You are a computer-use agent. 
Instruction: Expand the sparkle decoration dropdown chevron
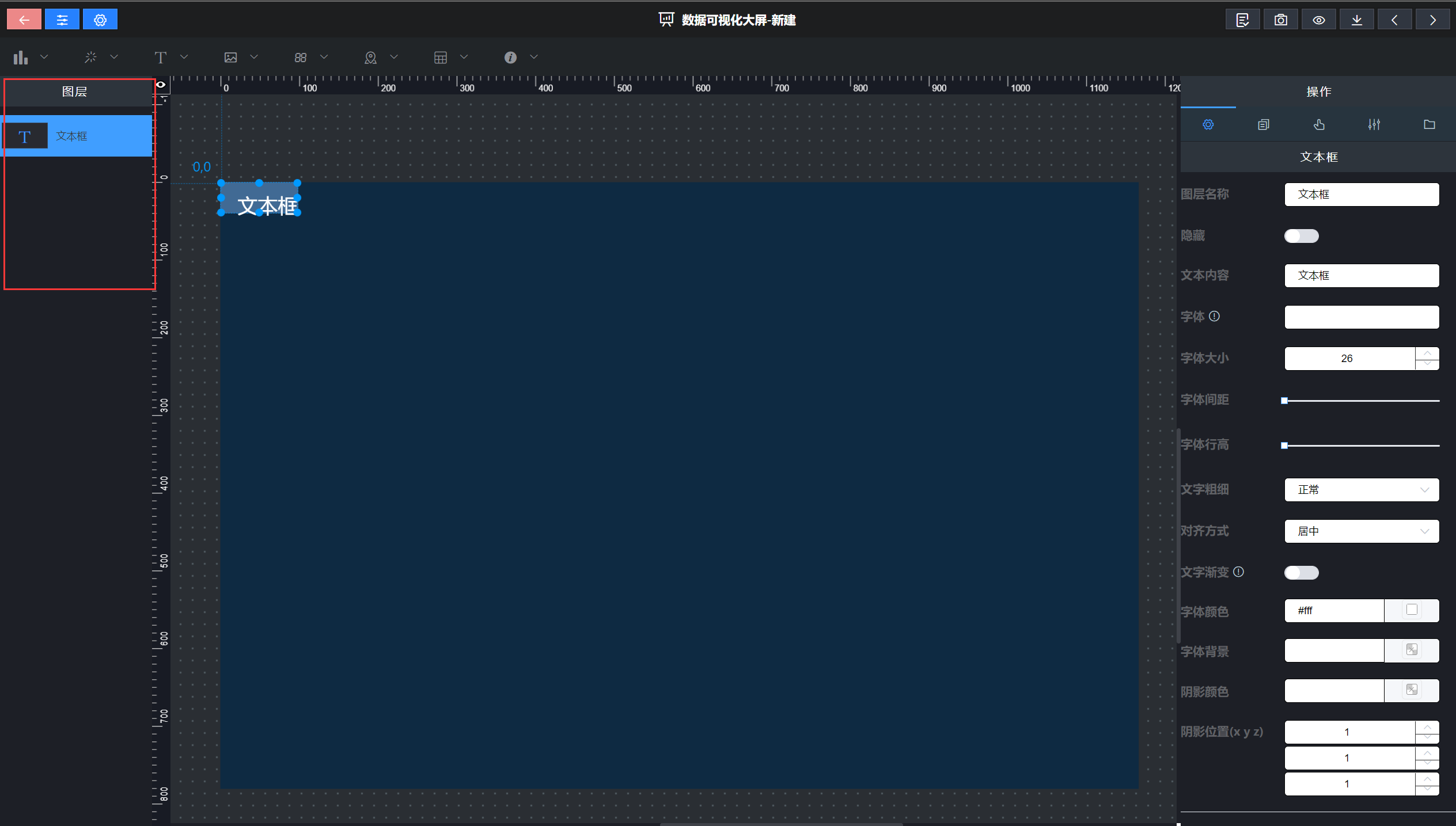tap(114, 57)
